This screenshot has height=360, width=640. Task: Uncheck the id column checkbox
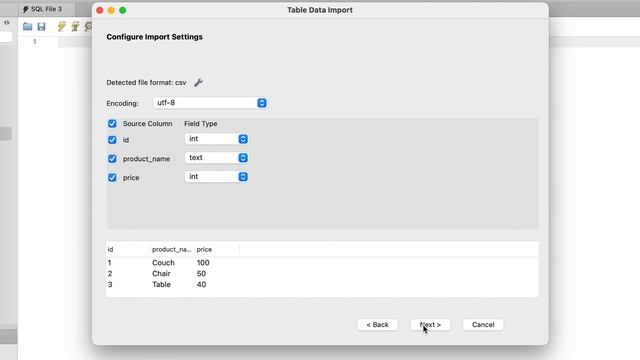tap(112, 140)
